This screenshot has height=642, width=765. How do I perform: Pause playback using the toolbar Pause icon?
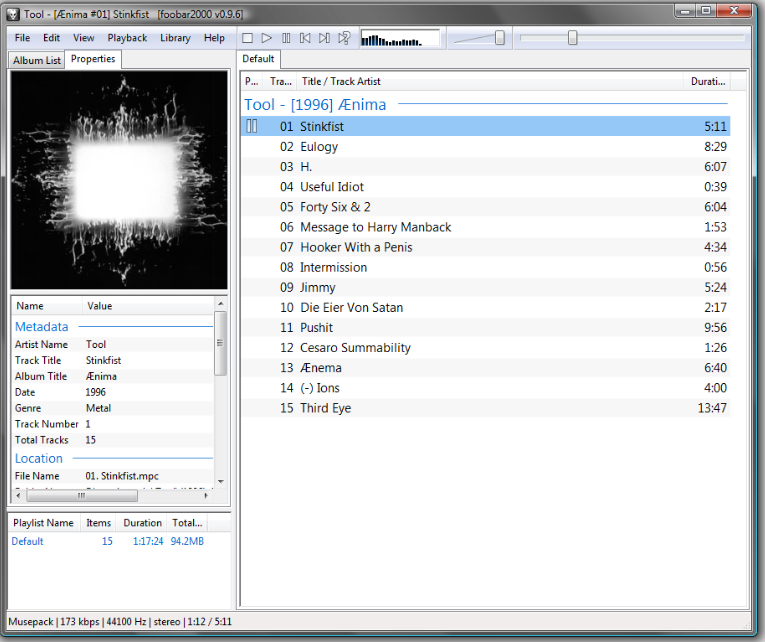(x=286, y=38)
